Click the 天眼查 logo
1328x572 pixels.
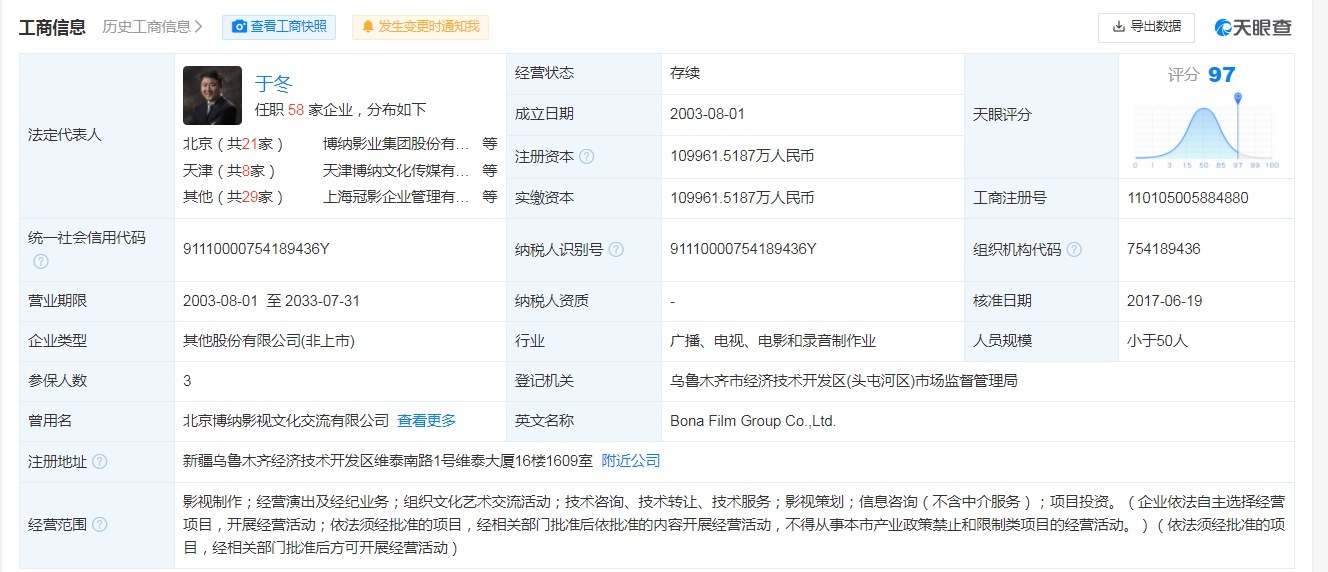tap(1253, 28)
